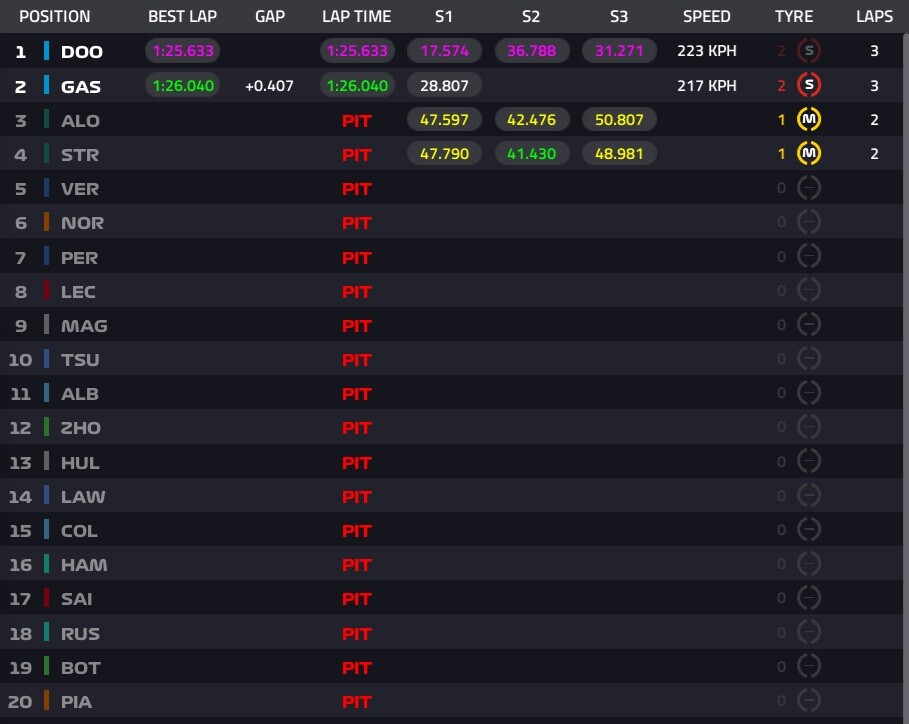Click the medium tyre icon for STR
This screenshot has width=909, height=724.
[x=809, y=154]
